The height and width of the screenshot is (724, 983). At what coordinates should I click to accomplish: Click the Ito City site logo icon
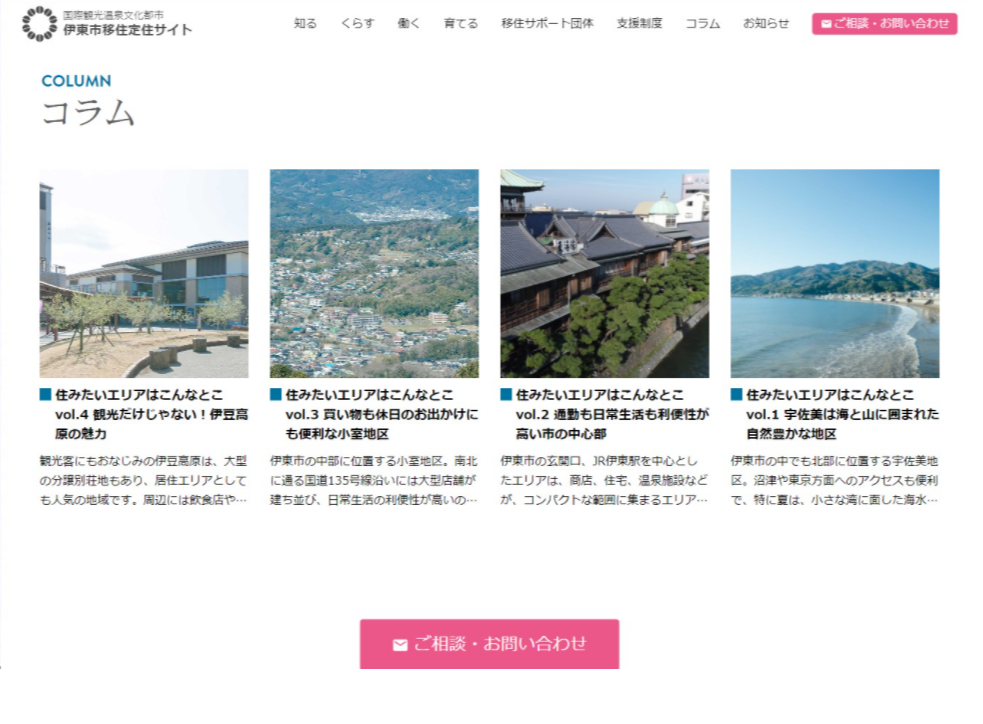click(x=39, y=24)
